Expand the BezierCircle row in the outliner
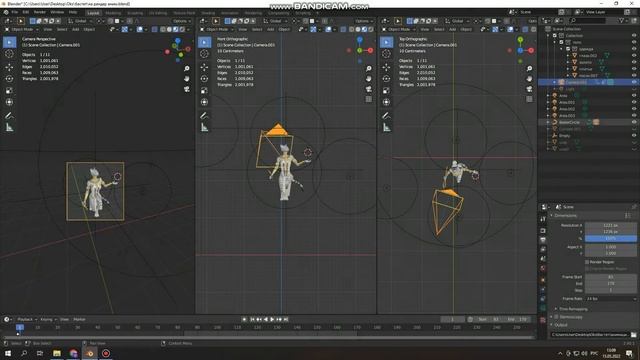 548,122
